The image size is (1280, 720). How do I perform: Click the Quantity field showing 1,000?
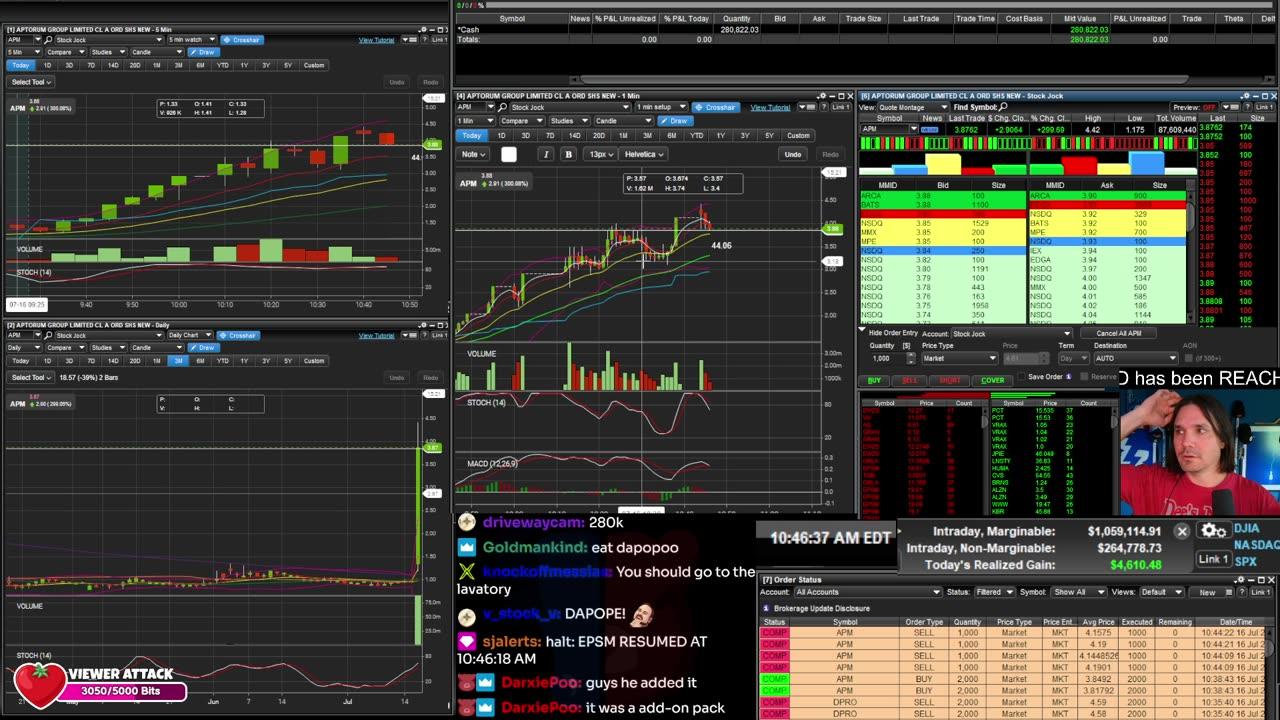pyautogui.click(x=882, y=358)
